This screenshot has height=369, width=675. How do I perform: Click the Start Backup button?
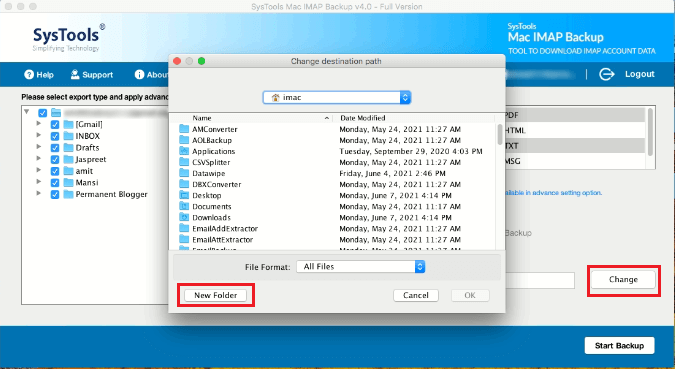pos(619,345)
